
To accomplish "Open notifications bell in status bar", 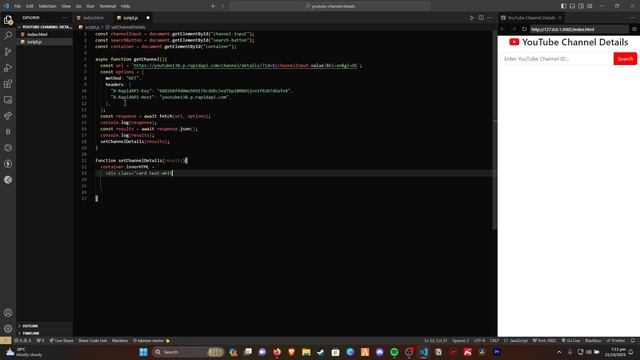I will (633, 340).
